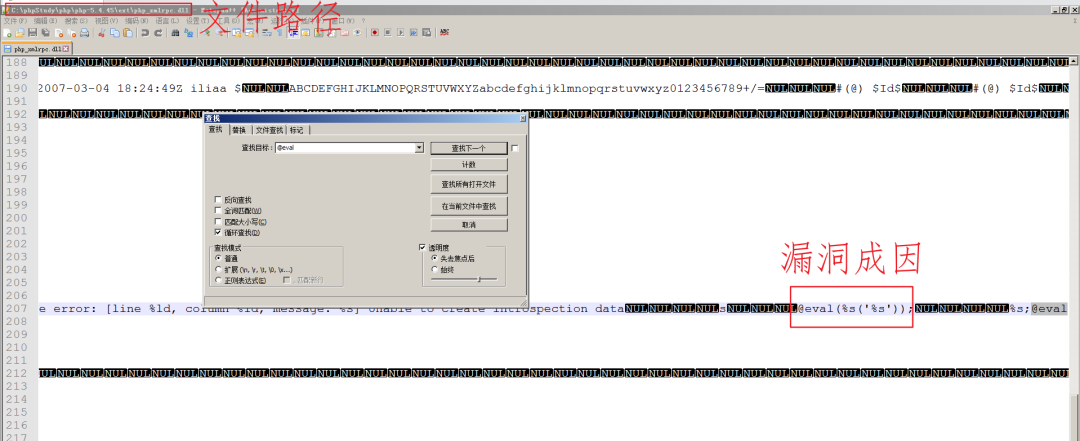Enable the 反向查找 checkbox
This screenshot has height=441, width=1080.
218,200
